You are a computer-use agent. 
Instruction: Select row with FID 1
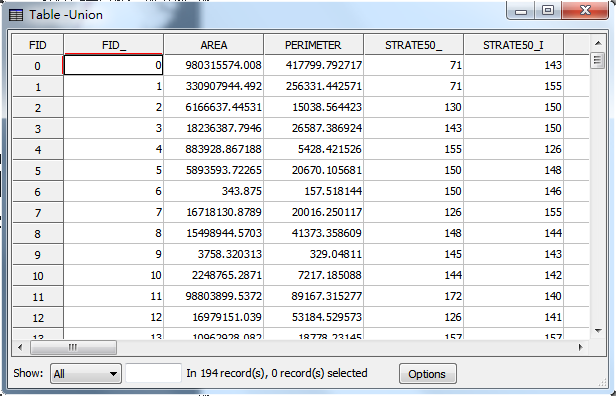pyautogui.click(x=38, y=86)
